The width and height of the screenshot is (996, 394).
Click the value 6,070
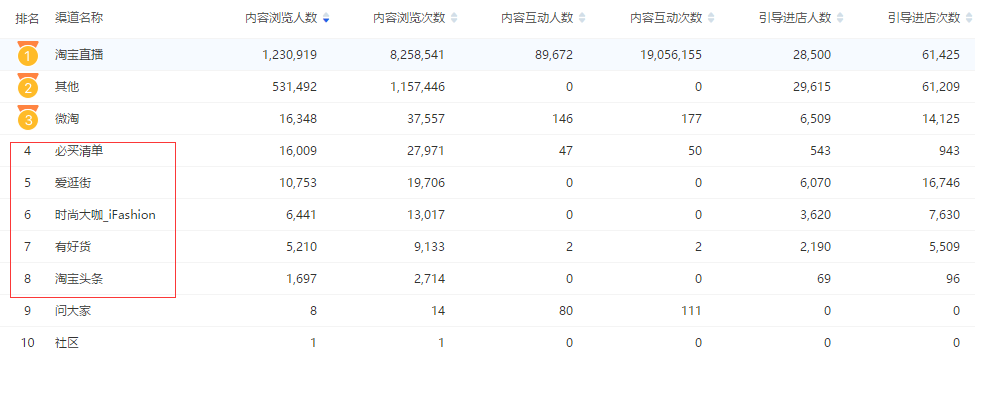point(816,183)
